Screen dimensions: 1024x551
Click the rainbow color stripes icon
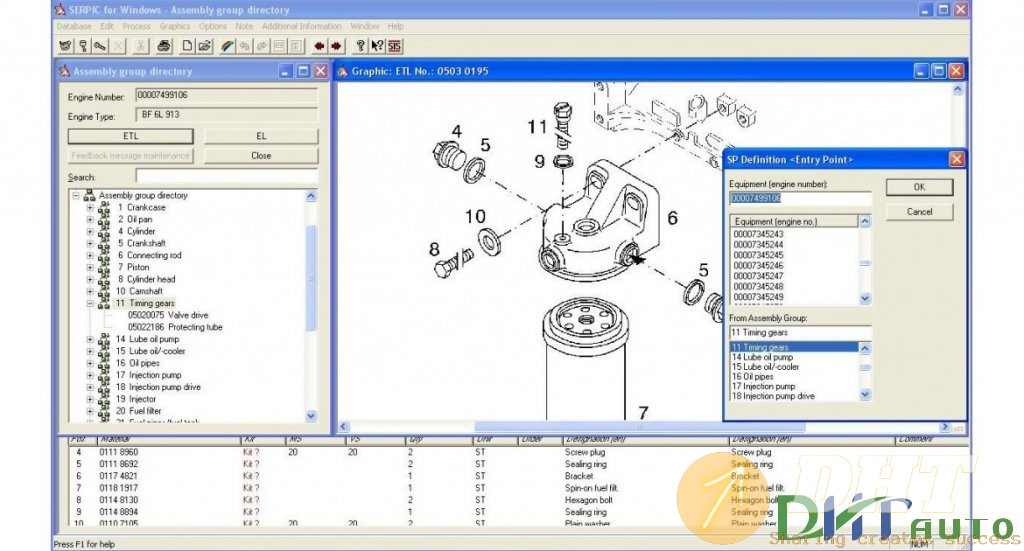(227, 46)
